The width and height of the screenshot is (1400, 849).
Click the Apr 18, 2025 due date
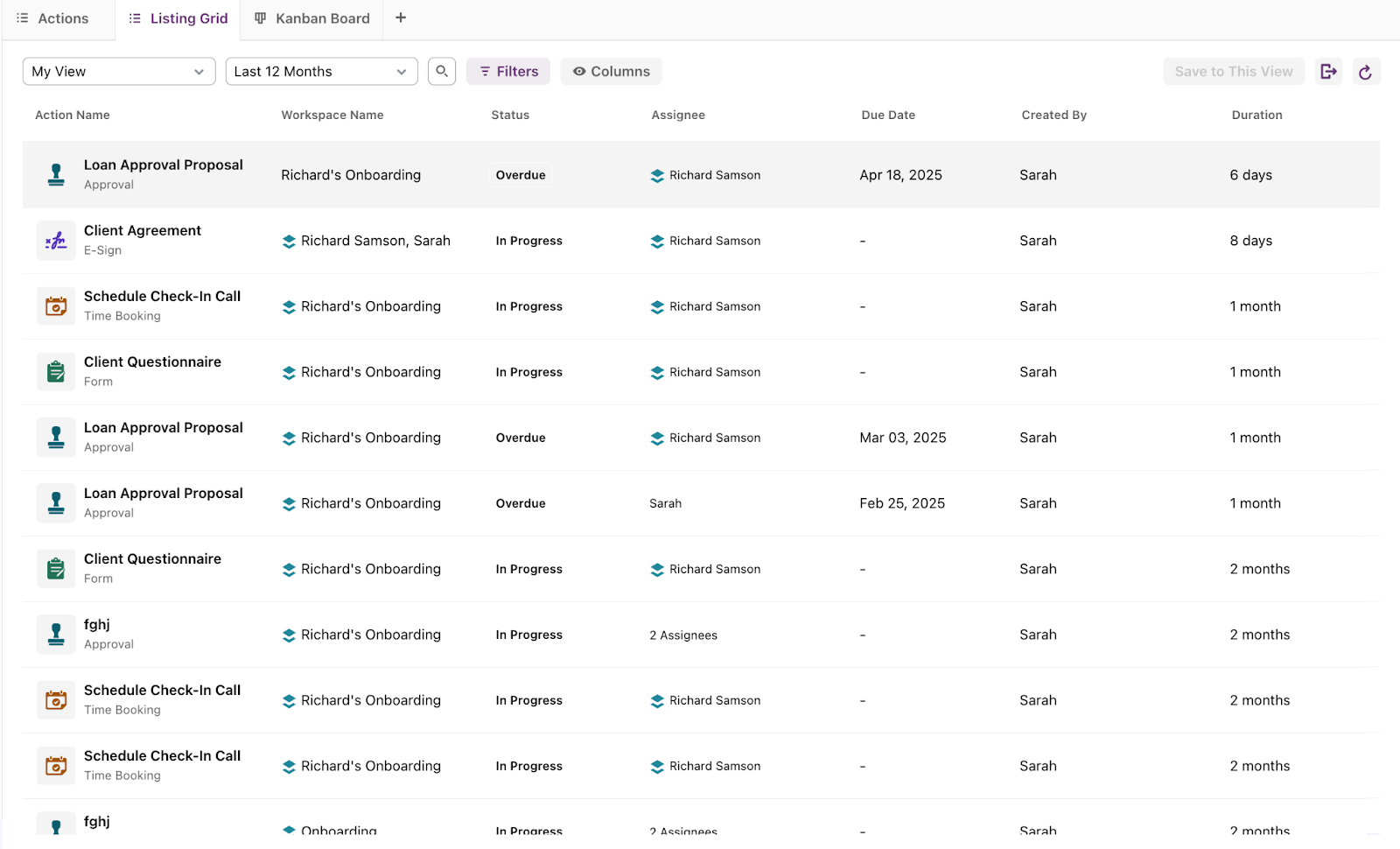point(900,175)
